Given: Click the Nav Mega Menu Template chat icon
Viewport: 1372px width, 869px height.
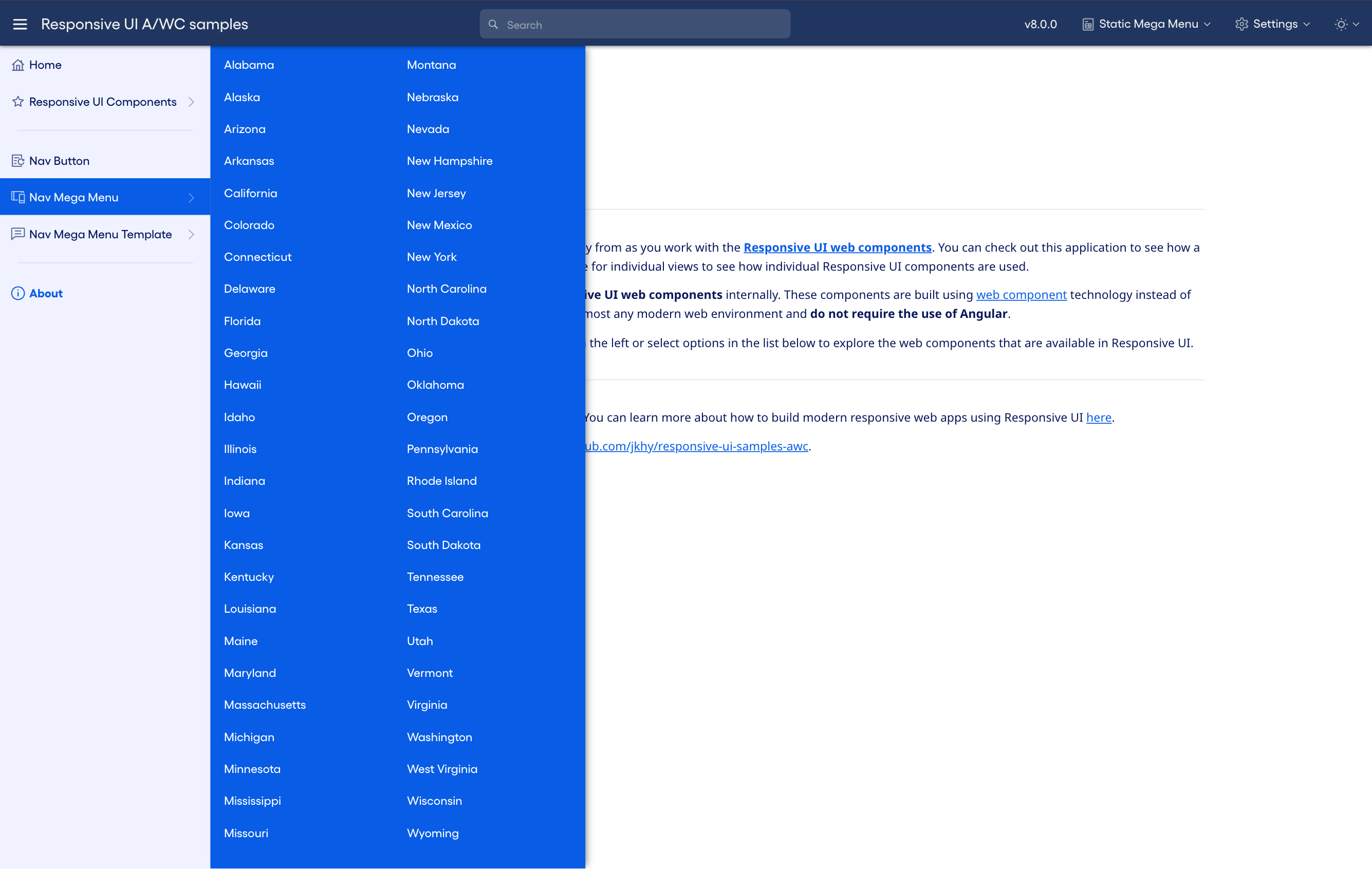Looking at the screenshot, I should pyautogui.click(x=17, y=234).
